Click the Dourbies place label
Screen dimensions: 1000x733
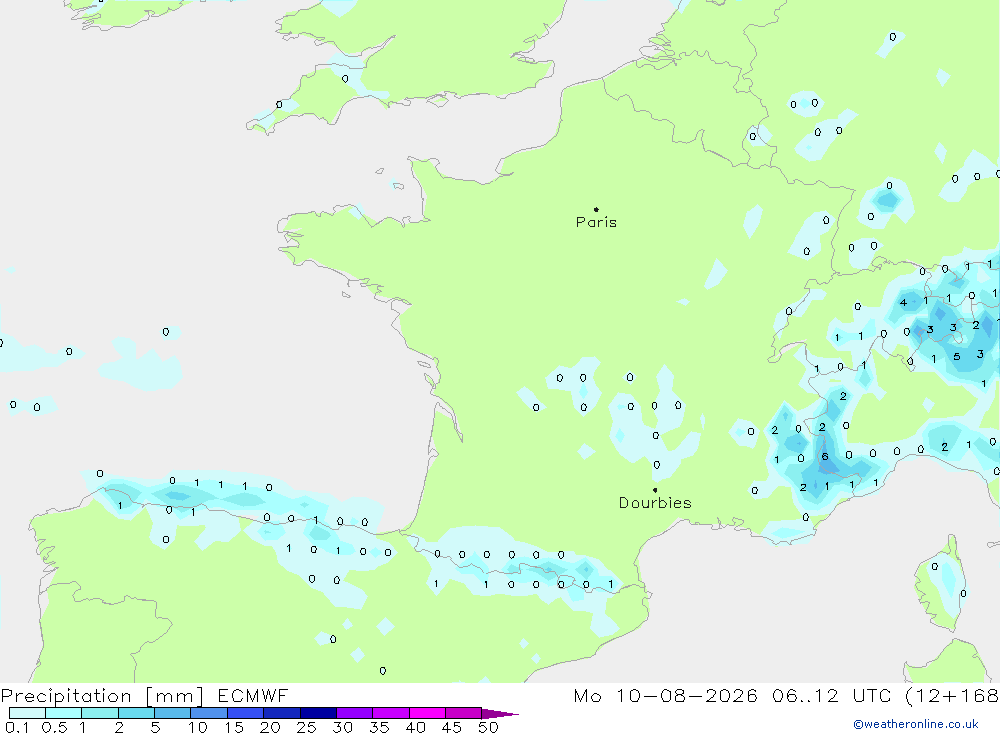click(x=655, y=503)
